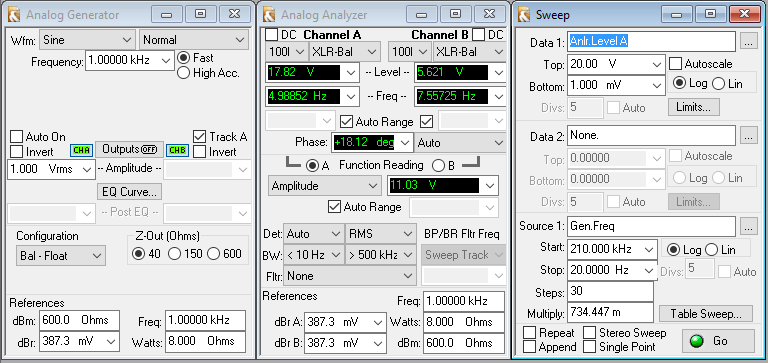This screenshot has height=363, width=768.
Task: Select Z-Out 150 Ohms radio button
Action: click(174, 254)
